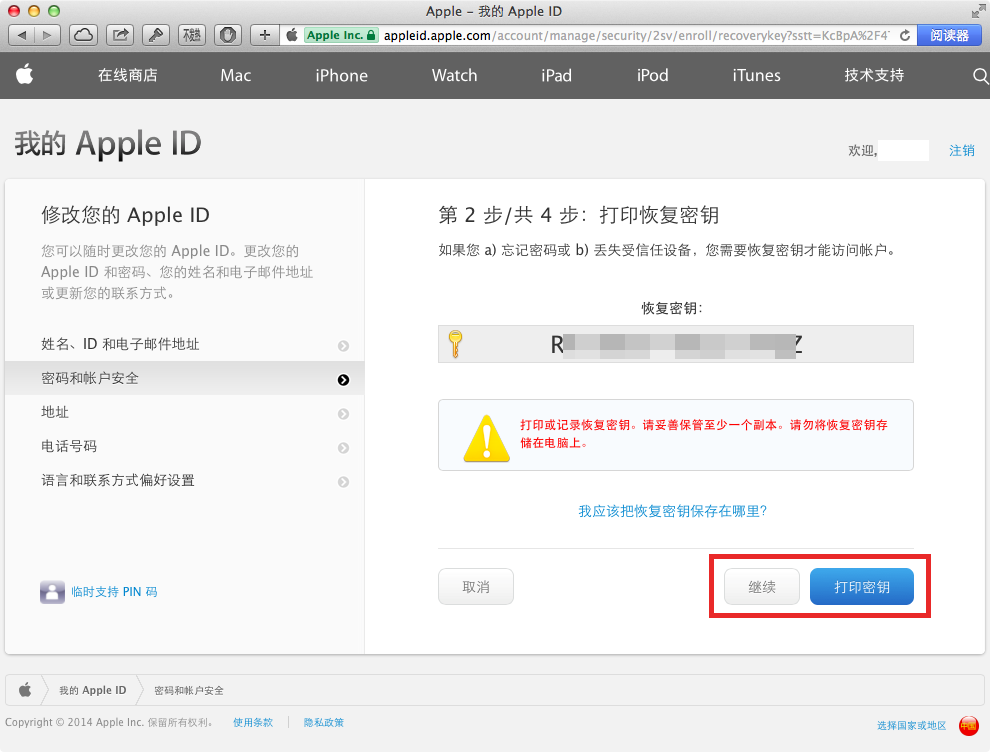Select 地址 in the sidebar
This screenshot has height=752, width=990.
(x=184, y=412)
